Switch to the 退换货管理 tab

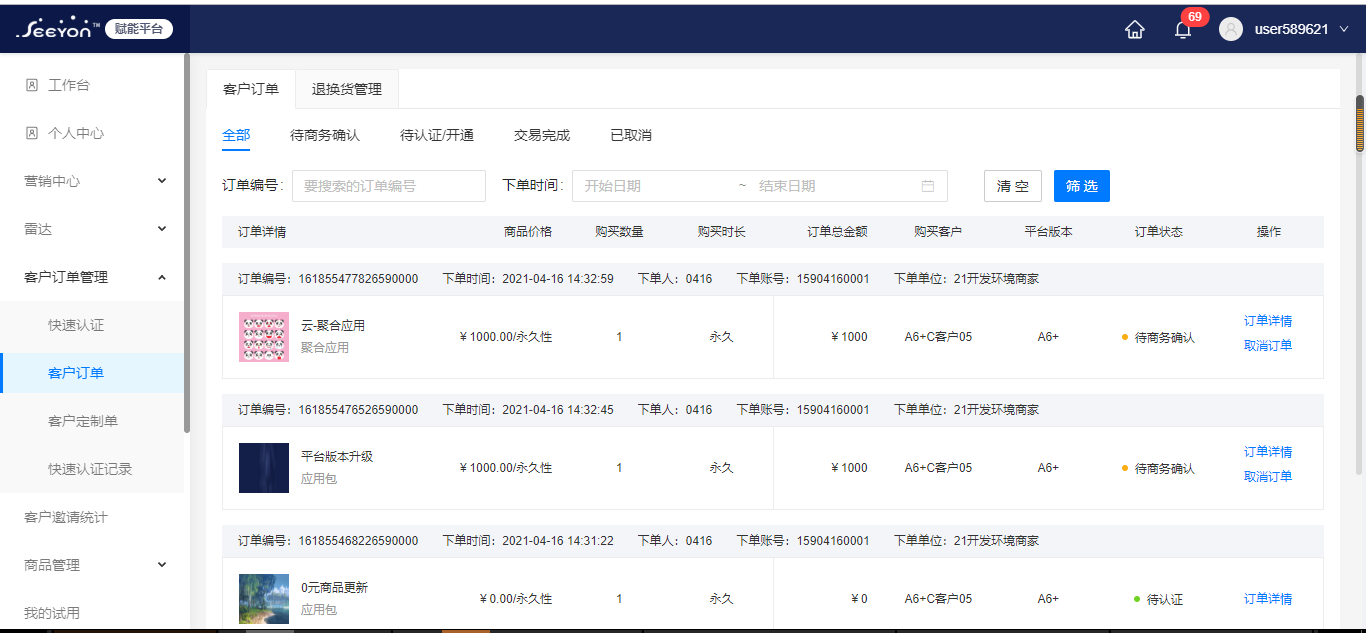coord(347,89)
